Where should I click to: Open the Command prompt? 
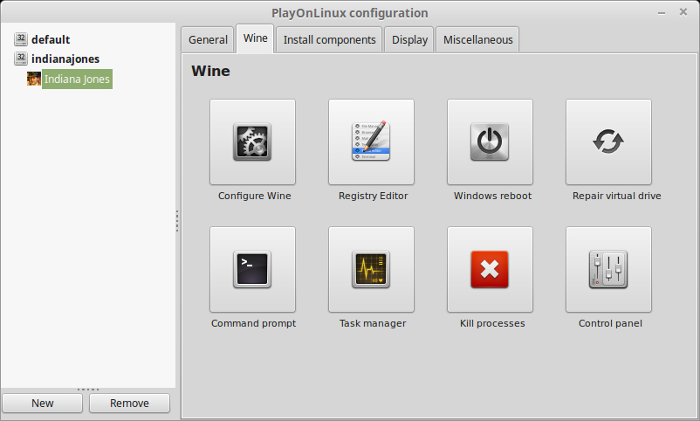tap(252, 269)
